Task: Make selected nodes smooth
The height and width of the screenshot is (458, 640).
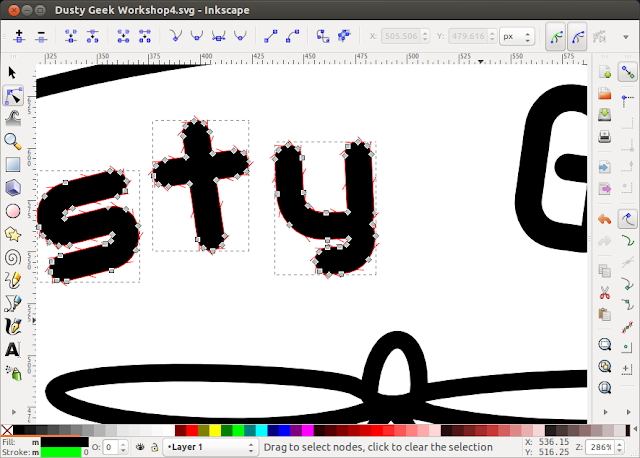Action: tap(197, 36)
